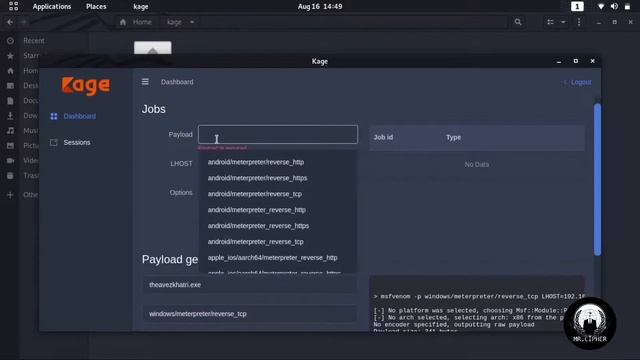The height and width of the screenshot is (360, 640).
Task: Click the Logout link
Action: click(x=581, y=82)
